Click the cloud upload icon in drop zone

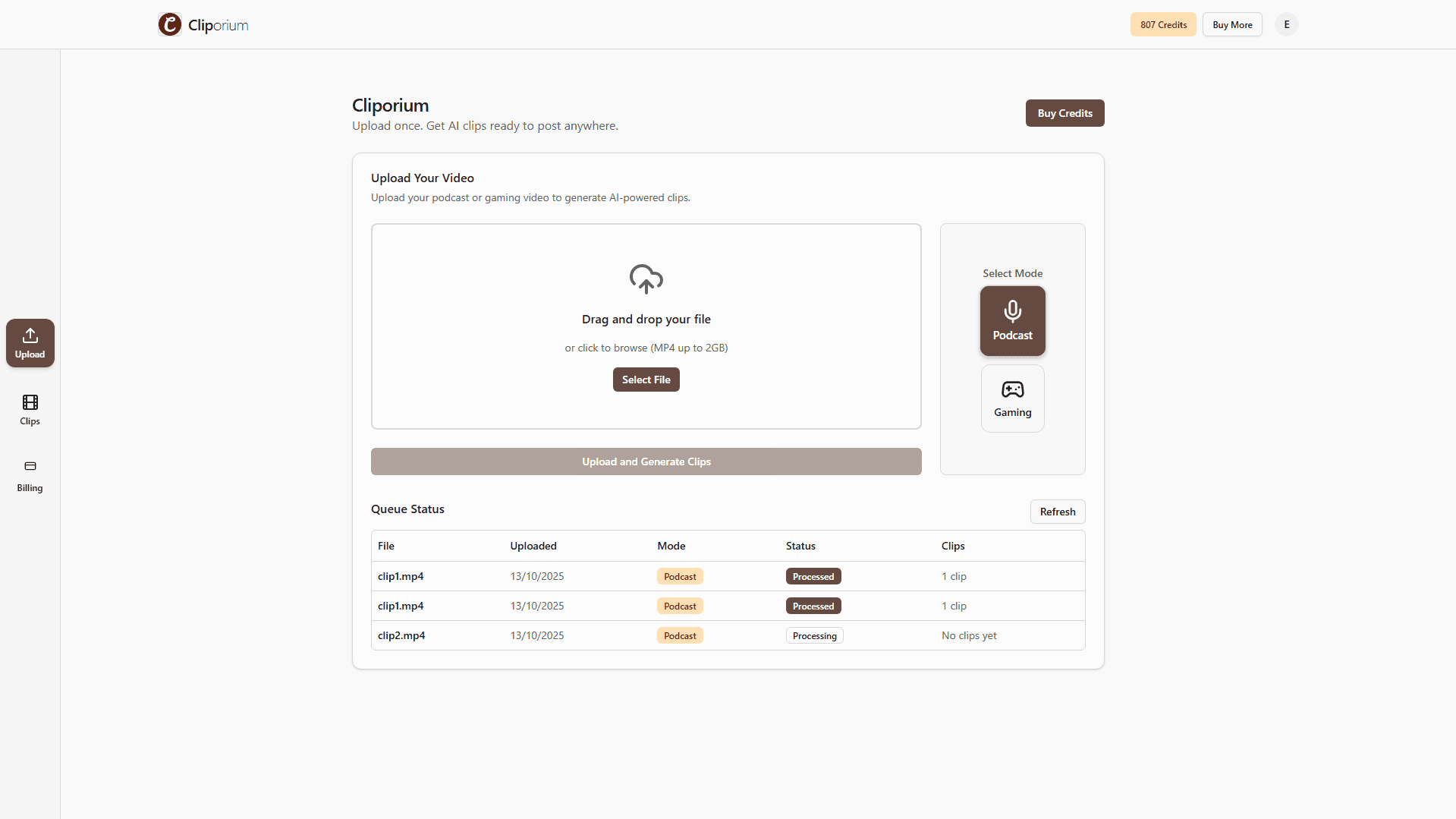(646, 279)
